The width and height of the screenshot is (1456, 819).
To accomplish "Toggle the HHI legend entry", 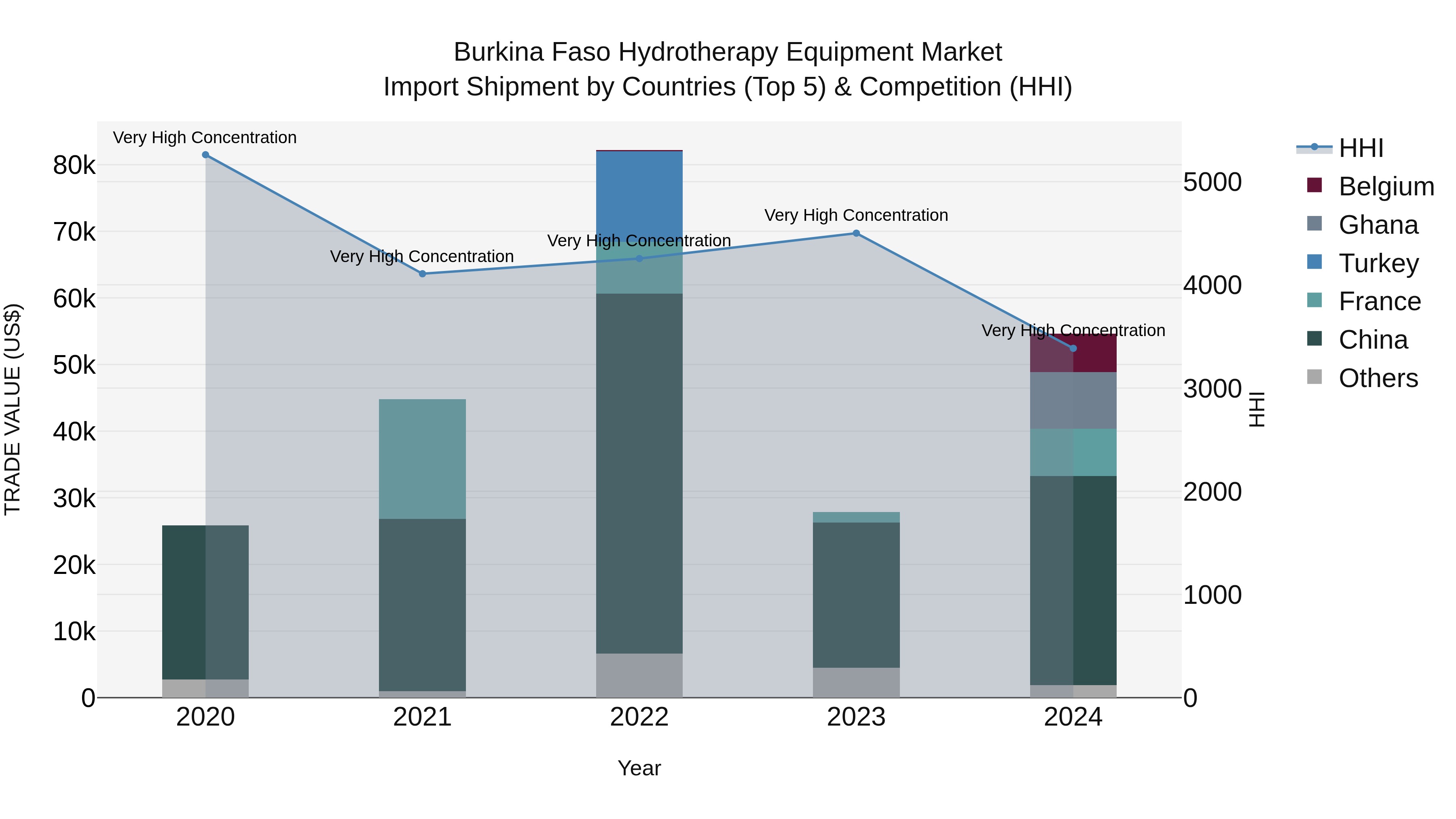I will (1340, 148).
